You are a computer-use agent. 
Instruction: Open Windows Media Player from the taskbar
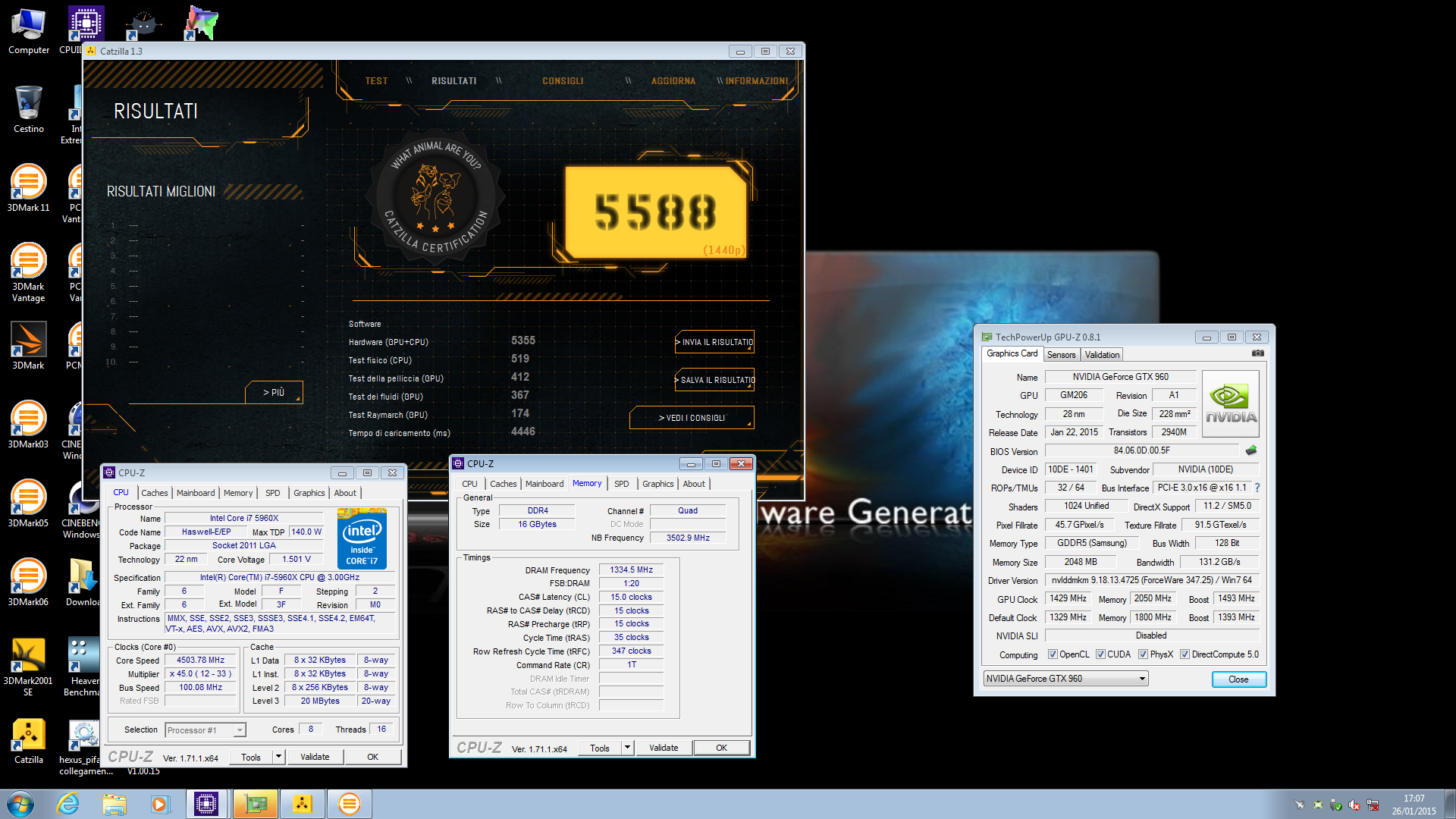[x=160, y=804]
